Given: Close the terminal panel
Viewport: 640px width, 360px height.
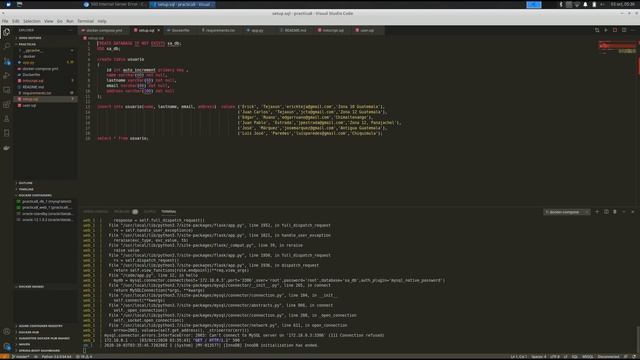Looking at the screenshot, I should 633,212.
